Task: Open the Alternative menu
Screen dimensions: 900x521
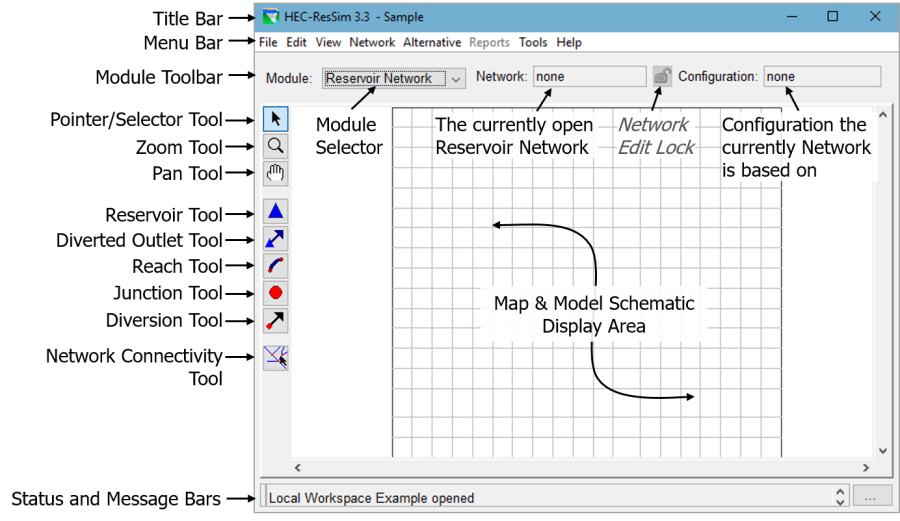Action: [x=432, y=42]
